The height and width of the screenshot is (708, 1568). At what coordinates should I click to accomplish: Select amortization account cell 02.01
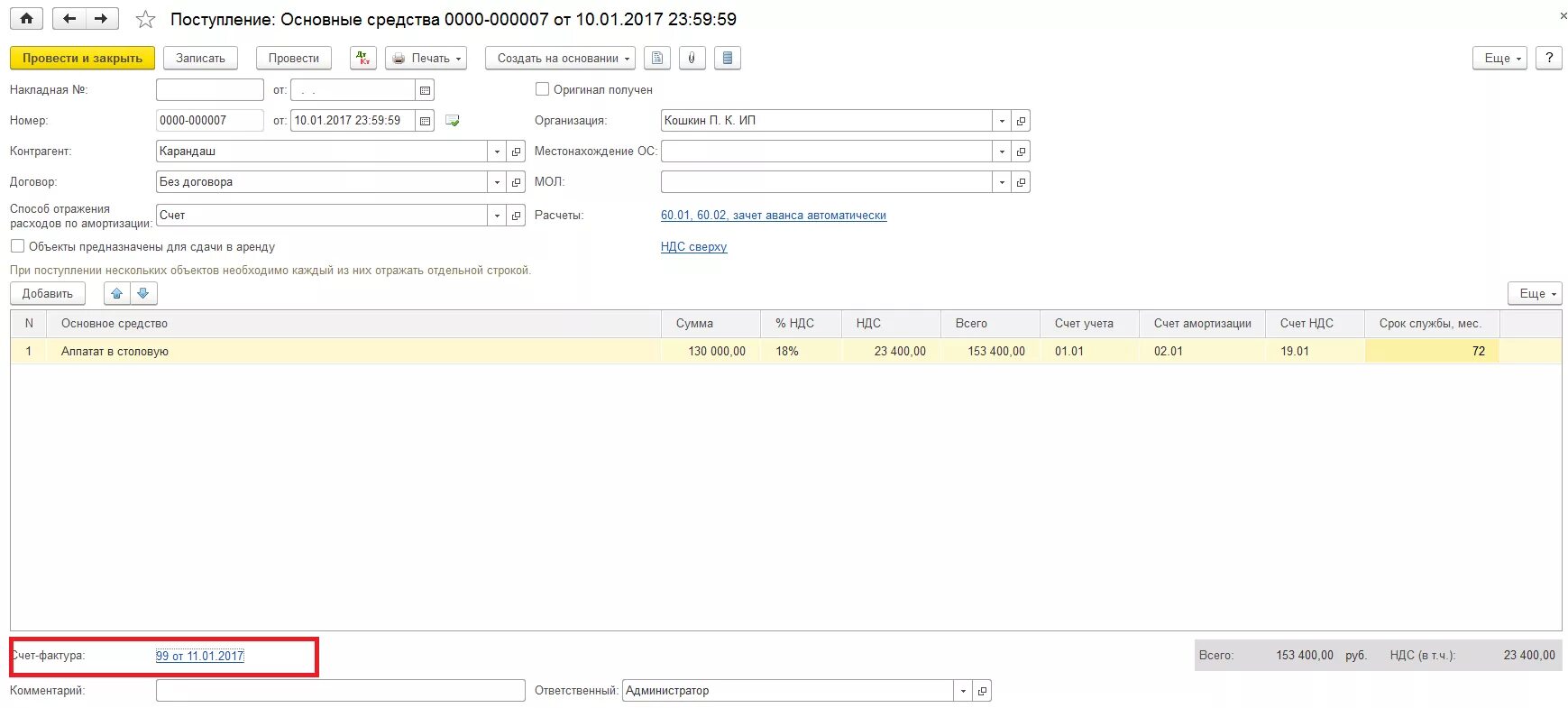pyautogui.click(x=1202, y=352)
